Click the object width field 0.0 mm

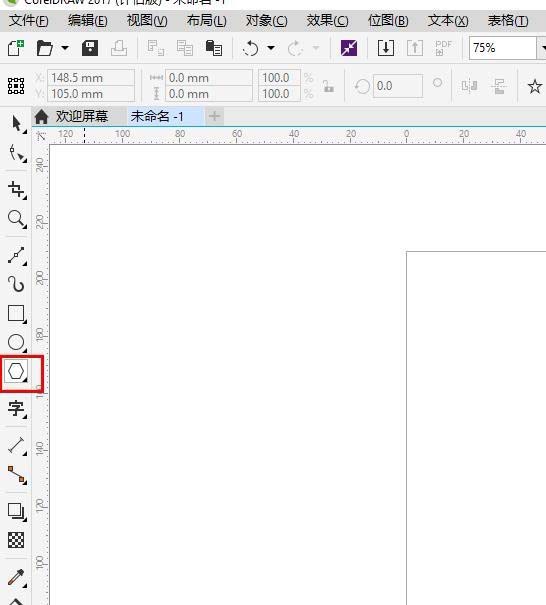pyautogui.click(x=209, y=78)
